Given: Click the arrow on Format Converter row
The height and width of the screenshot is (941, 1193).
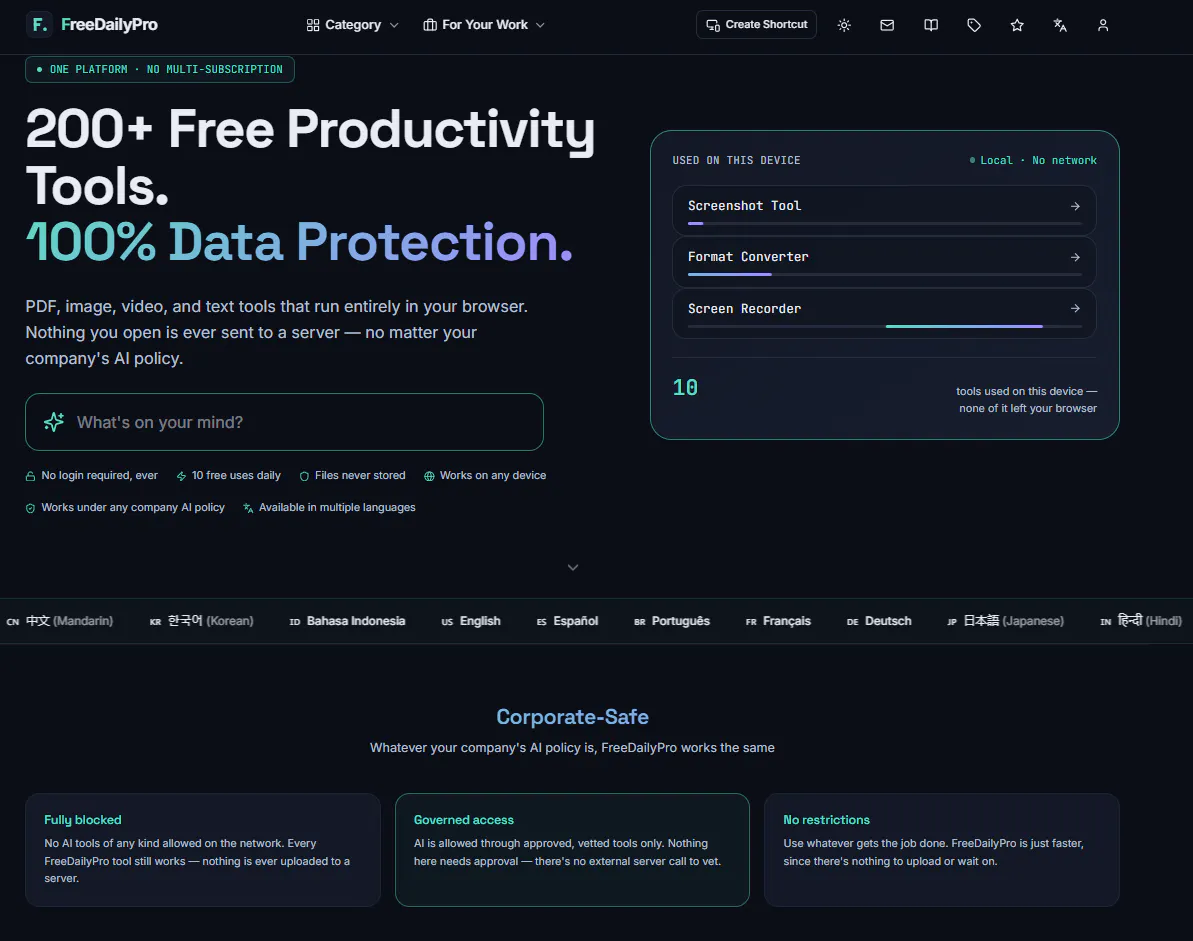Looking at the screenshot, I should pos(1075,257).
